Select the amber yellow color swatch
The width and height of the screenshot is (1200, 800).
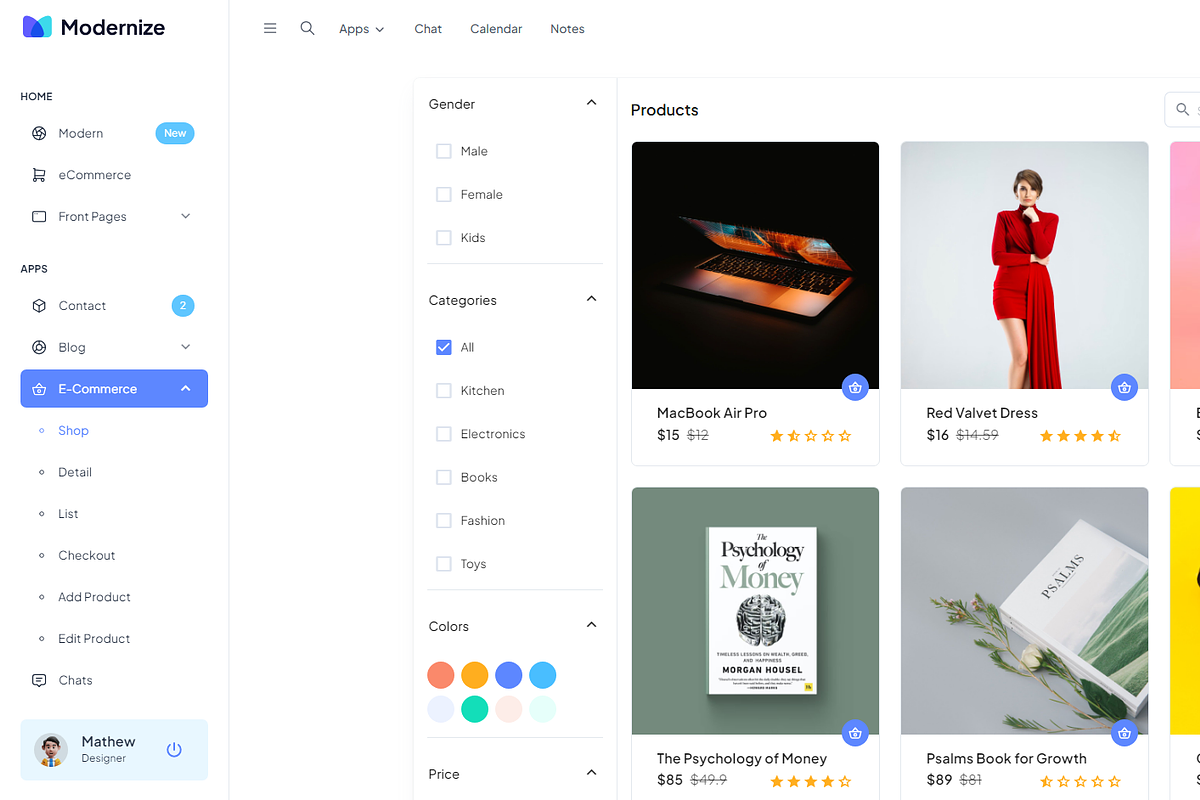475,675
